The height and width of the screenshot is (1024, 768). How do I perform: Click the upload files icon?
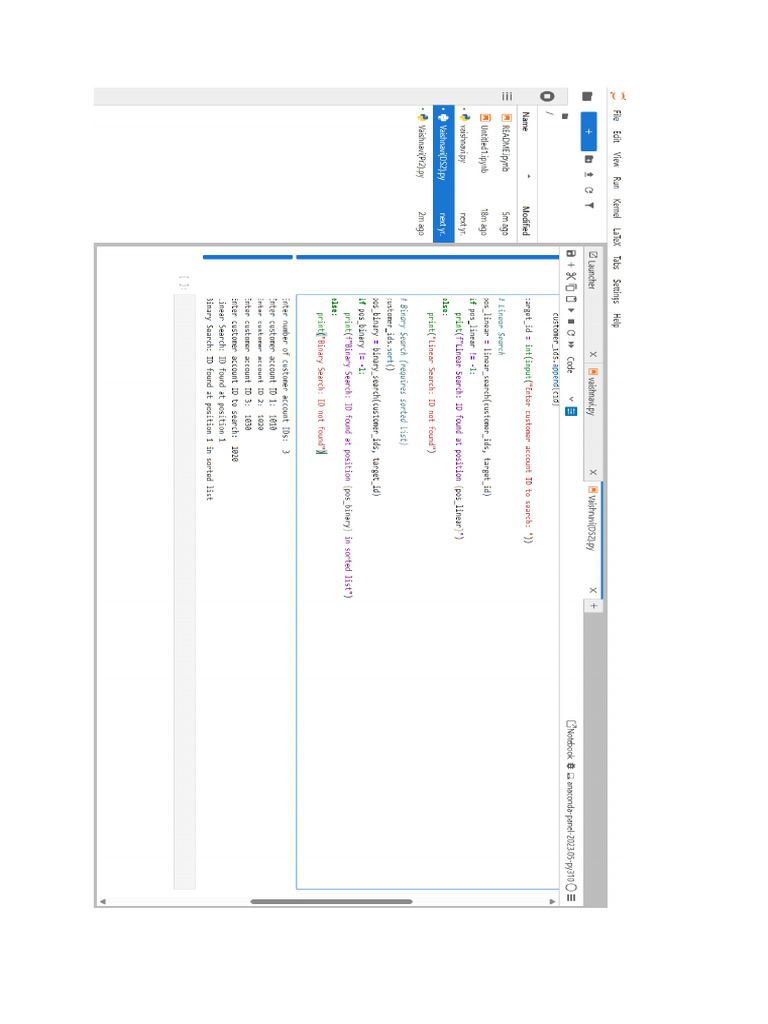[x=589, y=174]
